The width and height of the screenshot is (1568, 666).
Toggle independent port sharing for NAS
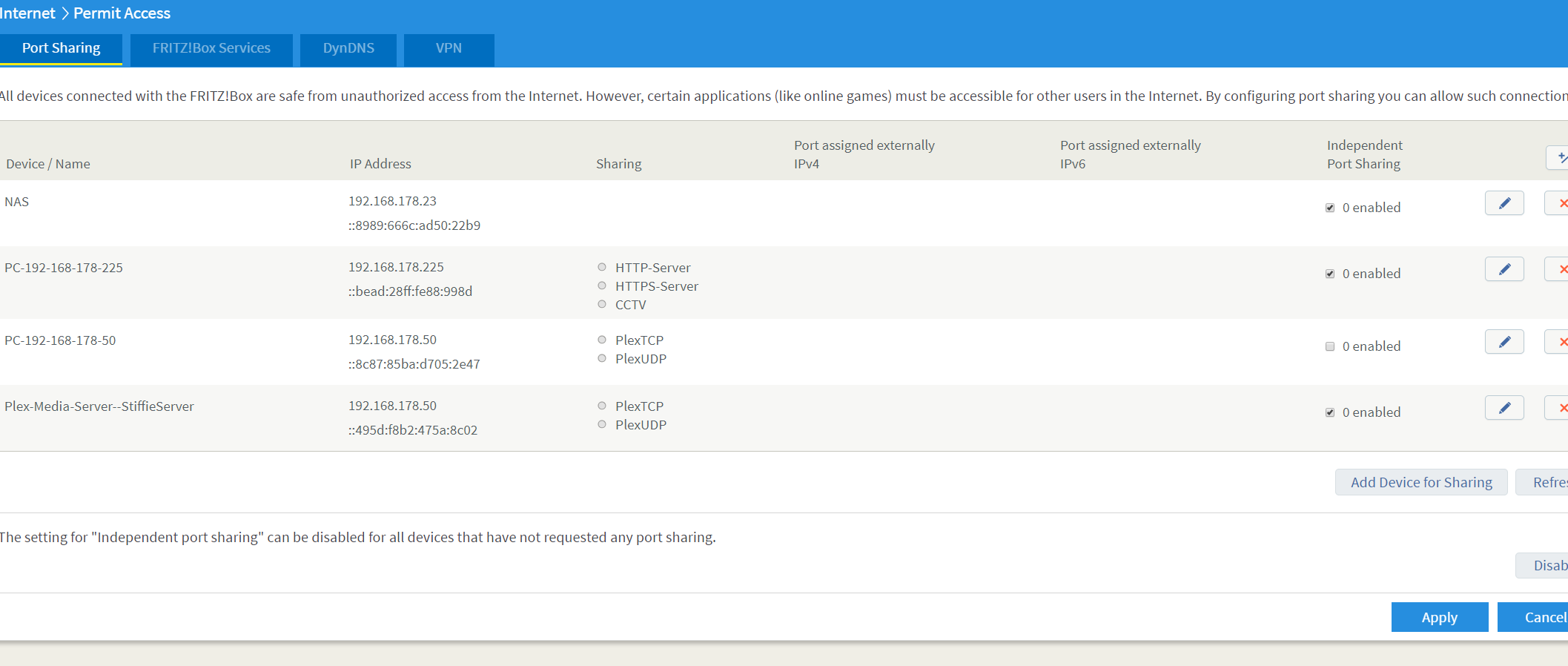pyautogui.click(x=1330, y=208)
